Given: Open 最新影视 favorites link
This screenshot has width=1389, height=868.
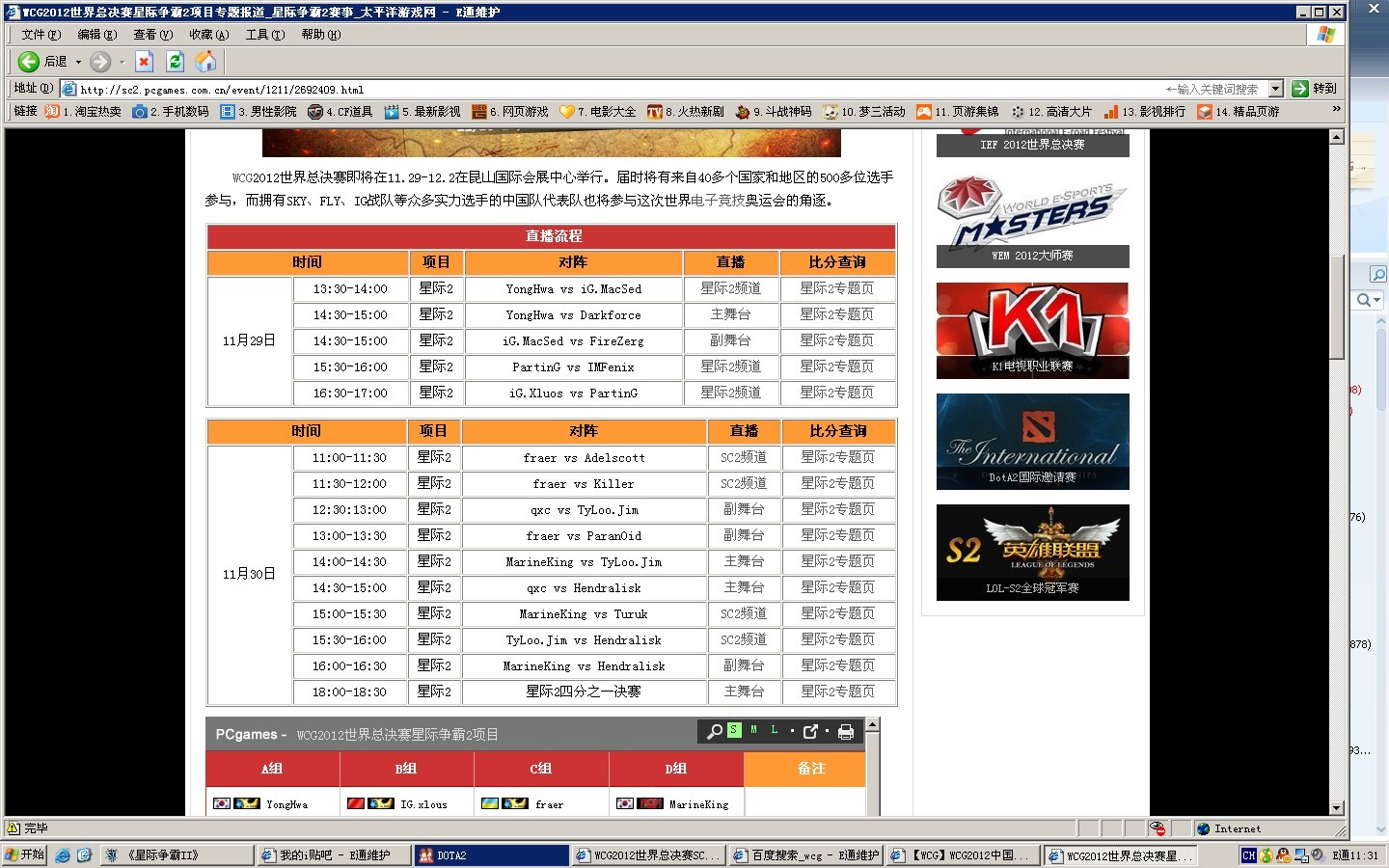Looking at the screenshot, I should point(422,112).
